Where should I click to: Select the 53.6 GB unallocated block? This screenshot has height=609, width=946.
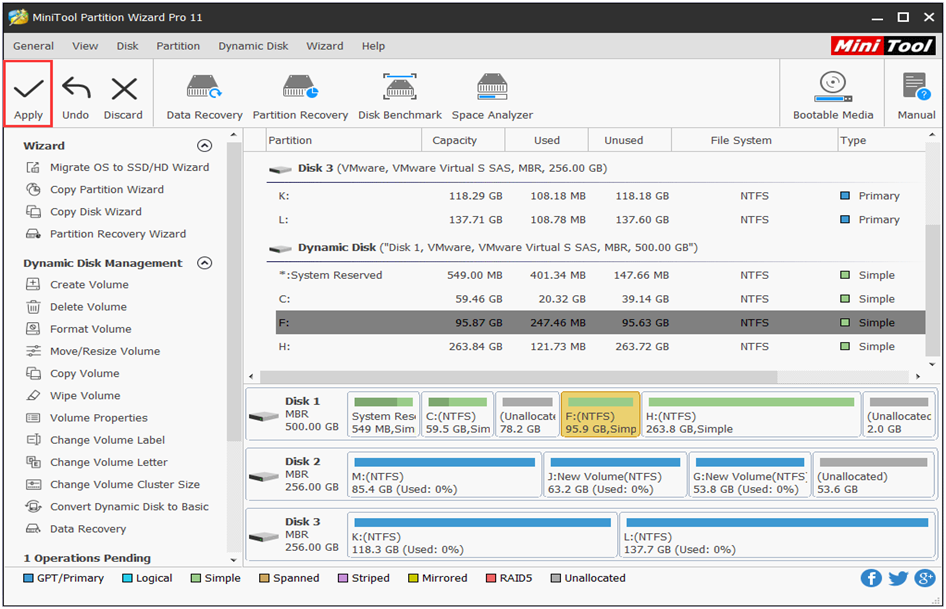874,474
